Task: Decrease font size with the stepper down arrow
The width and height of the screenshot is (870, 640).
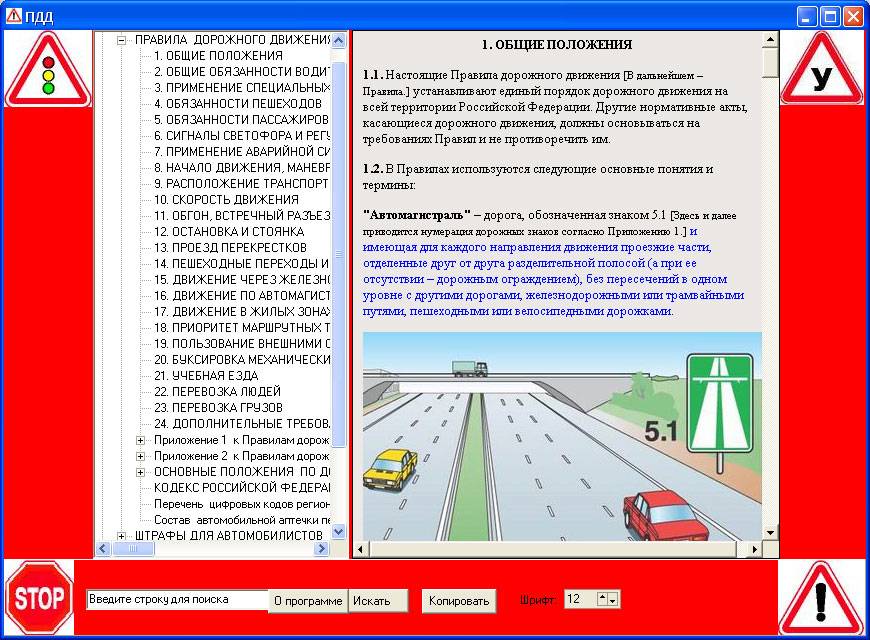Action: pyautogui.click(x=613, y=600)
